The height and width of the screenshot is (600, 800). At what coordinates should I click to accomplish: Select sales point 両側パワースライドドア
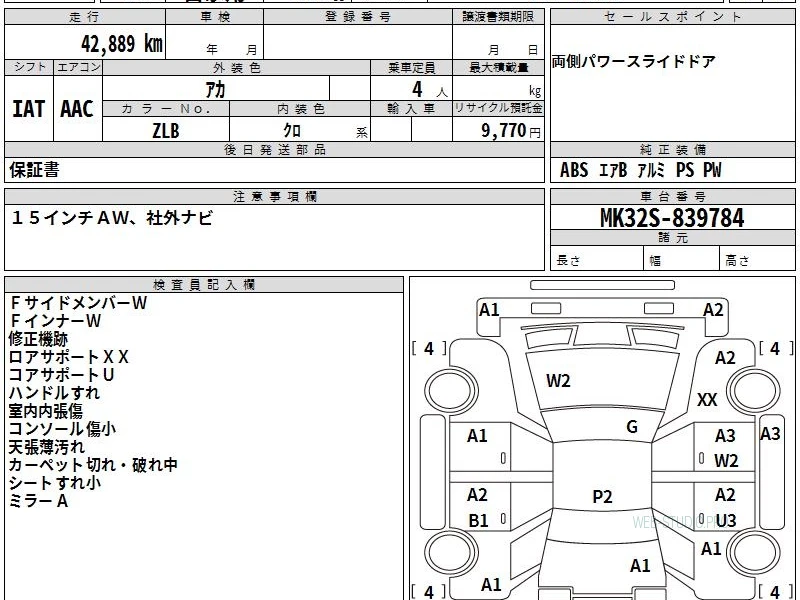pyautogui.click(x=634, y=62)
